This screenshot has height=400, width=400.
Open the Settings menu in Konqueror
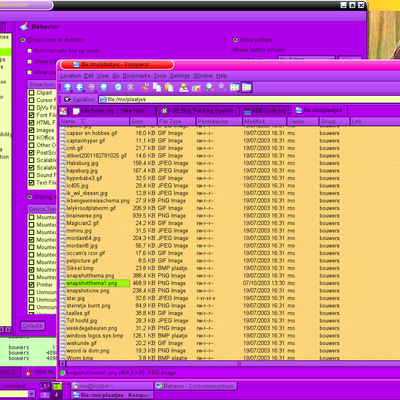click(x=180, y=76)
